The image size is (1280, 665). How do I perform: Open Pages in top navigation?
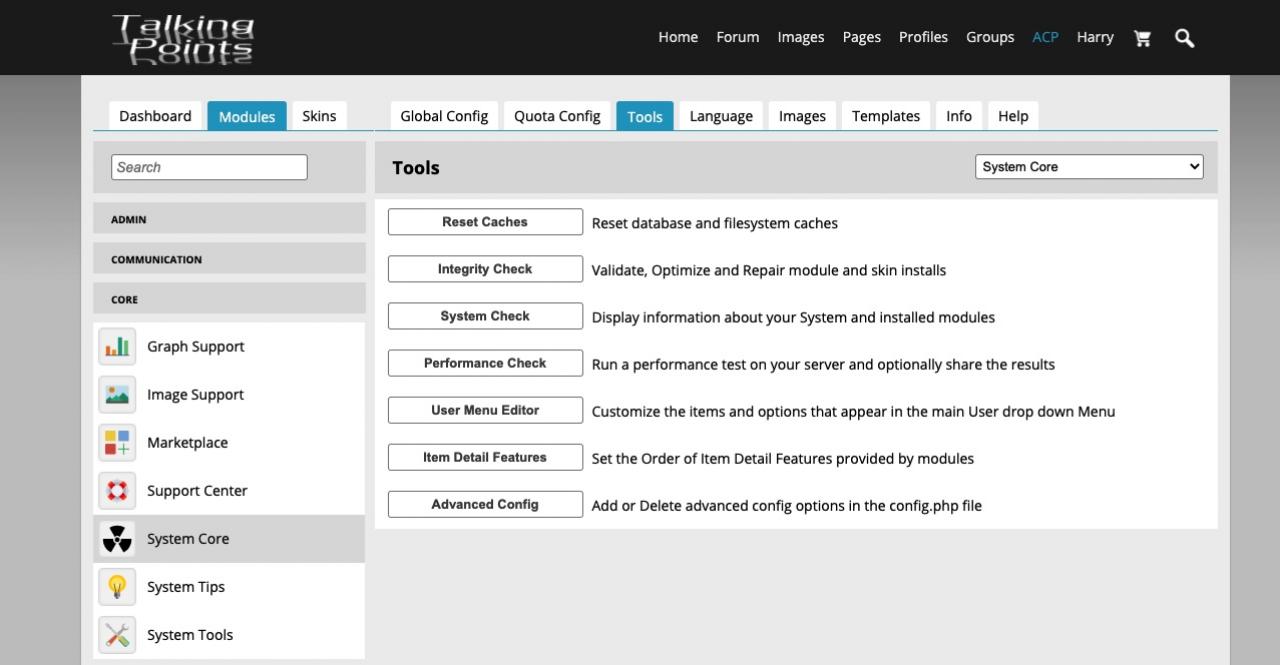[x=862, y=37]
